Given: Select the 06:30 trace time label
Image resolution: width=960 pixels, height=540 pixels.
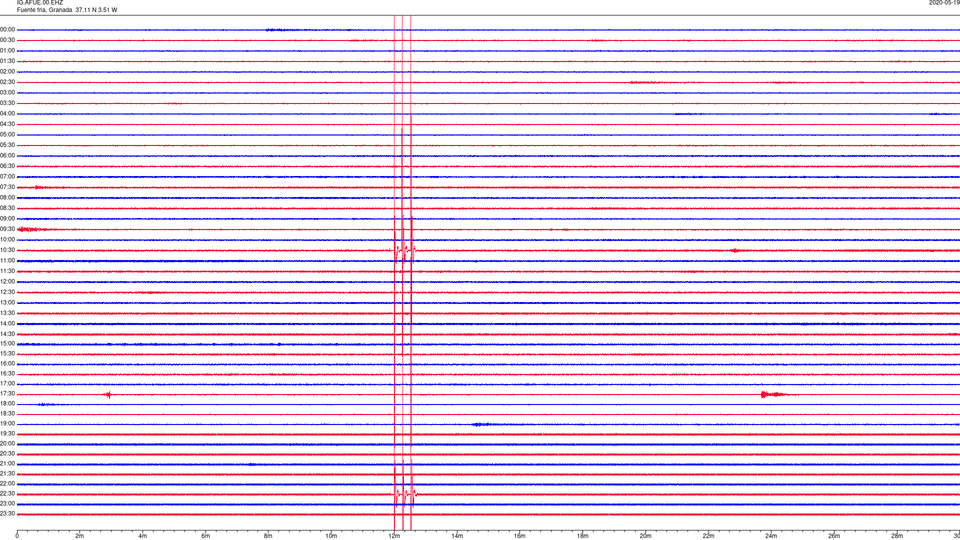Looking at the screenshot, I should pos(8,166).
